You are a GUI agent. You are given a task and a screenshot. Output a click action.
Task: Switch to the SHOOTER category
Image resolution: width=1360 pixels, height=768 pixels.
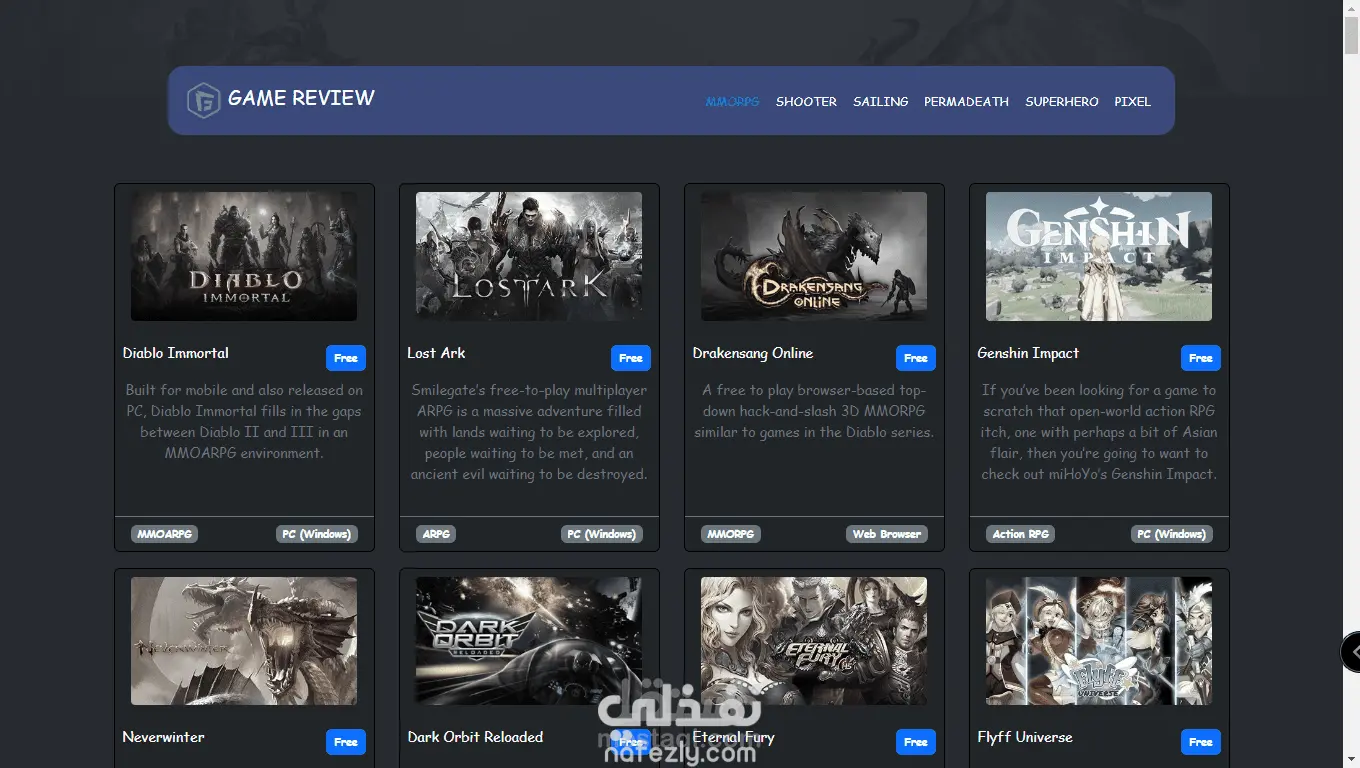(x=806, y=102)
